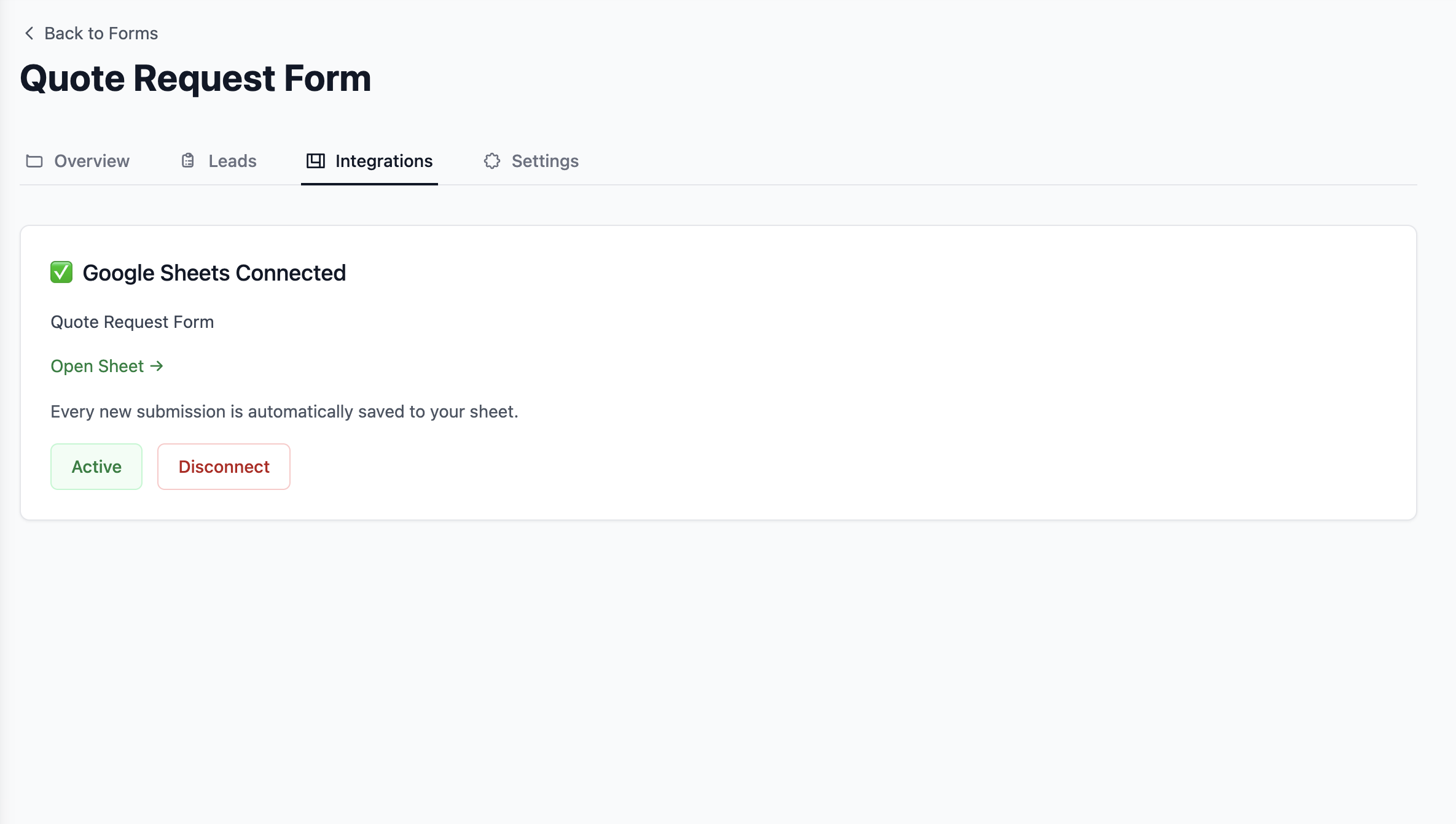Click the arrow next to Open Sheet

(x=157, y=366)
